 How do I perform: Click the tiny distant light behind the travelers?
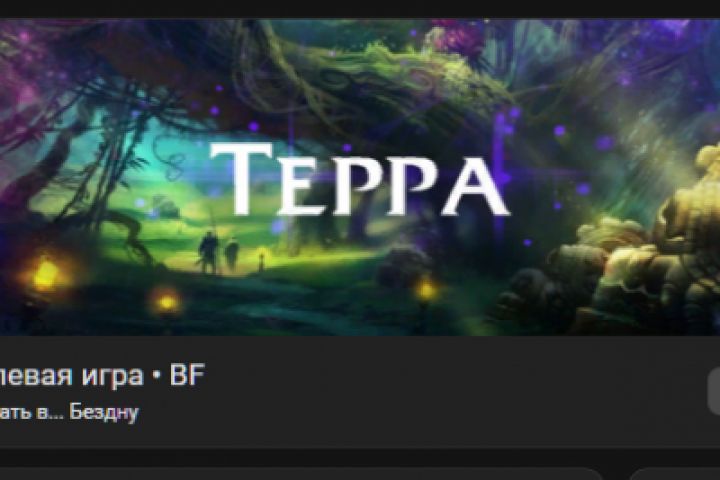tap(262, 254)
